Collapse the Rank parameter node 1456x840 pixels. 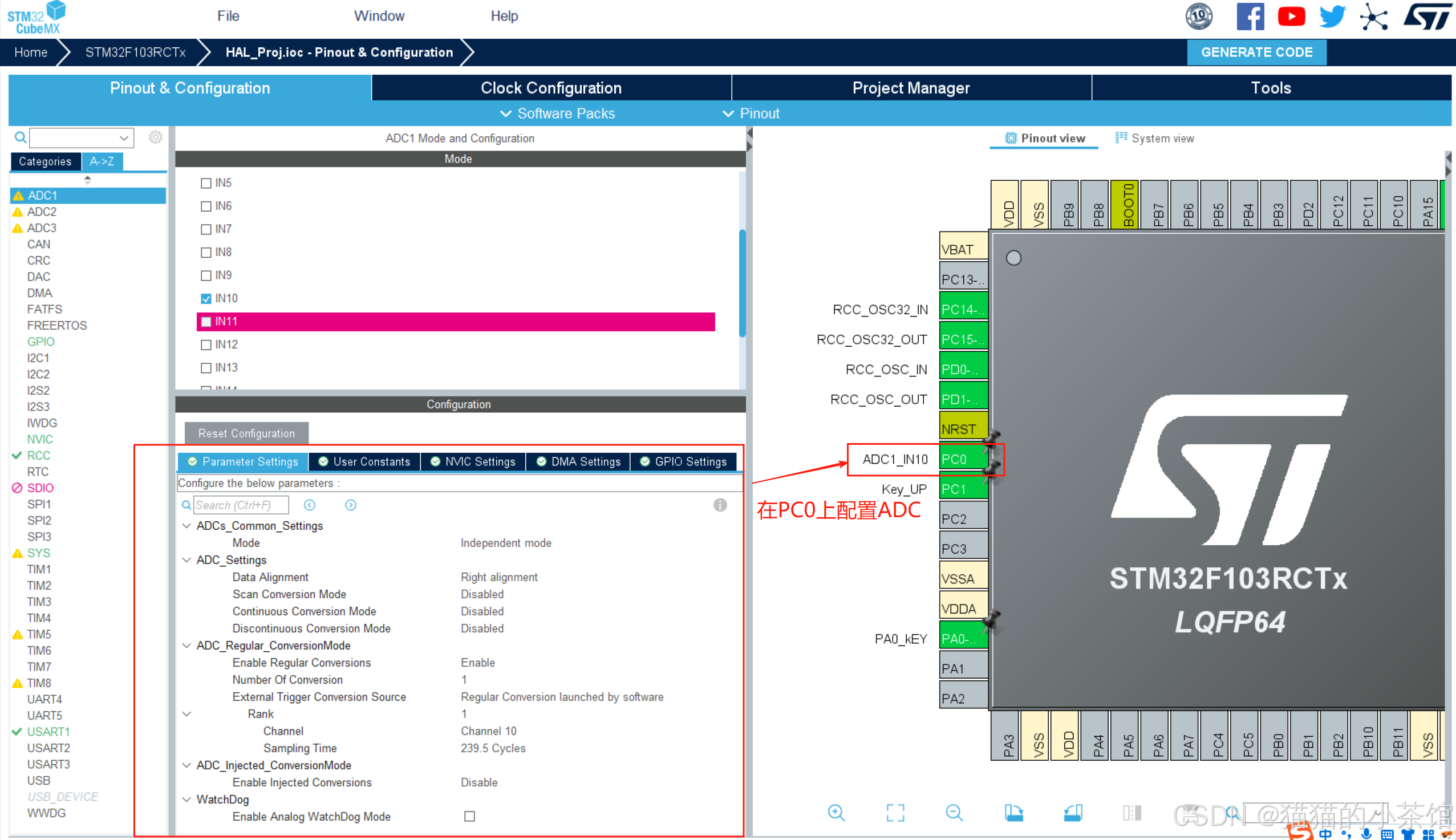pyautogui.click(x=186, y=713)
